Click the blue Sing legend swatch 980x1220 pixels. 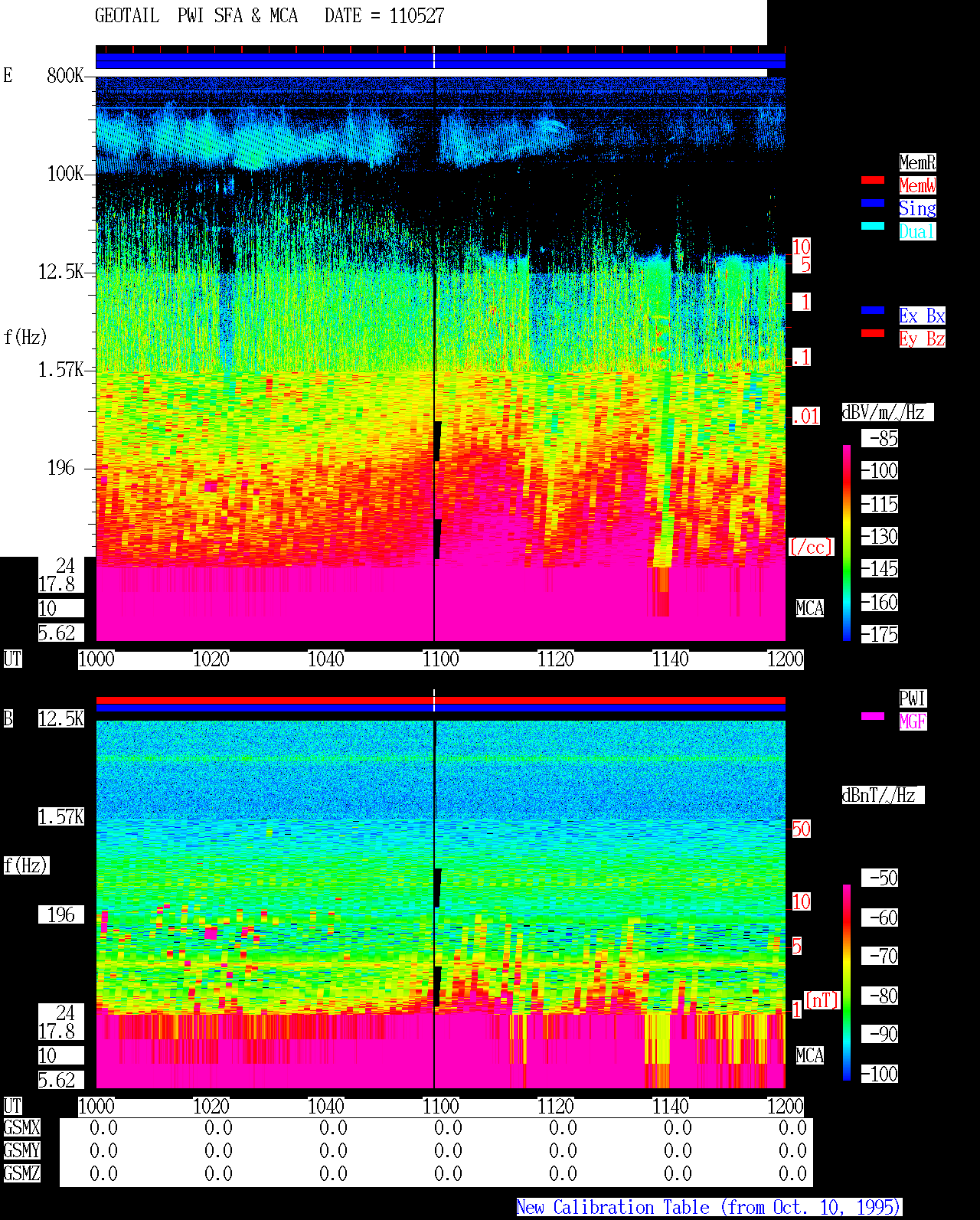pyautogui.click(x=873, y=203)
